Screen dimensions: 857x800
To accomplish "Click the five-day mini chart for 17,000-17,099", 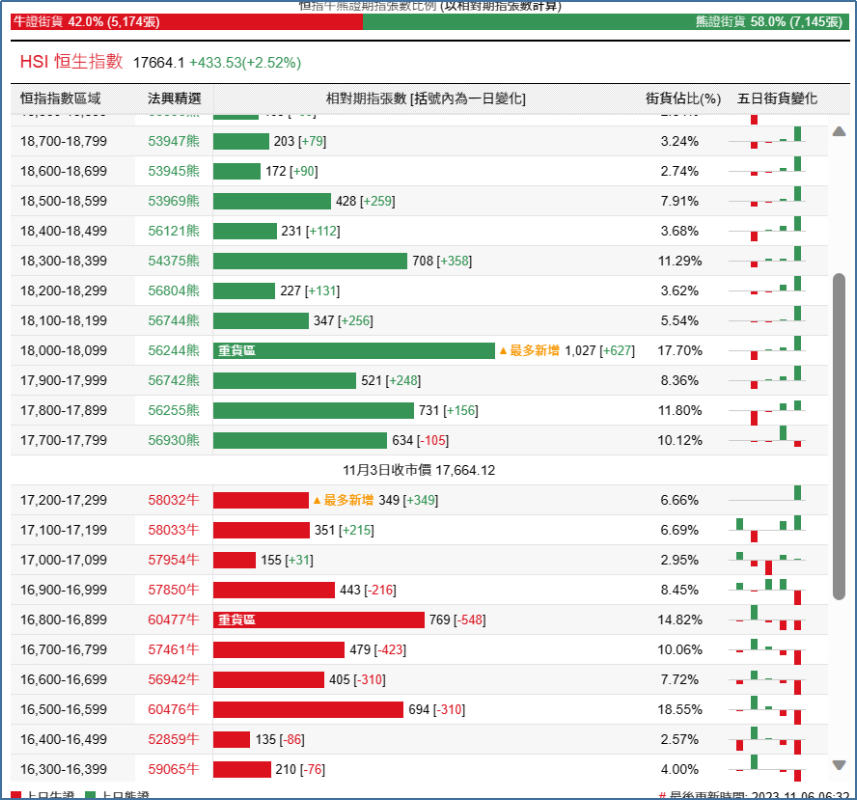I will pos(769,560).
